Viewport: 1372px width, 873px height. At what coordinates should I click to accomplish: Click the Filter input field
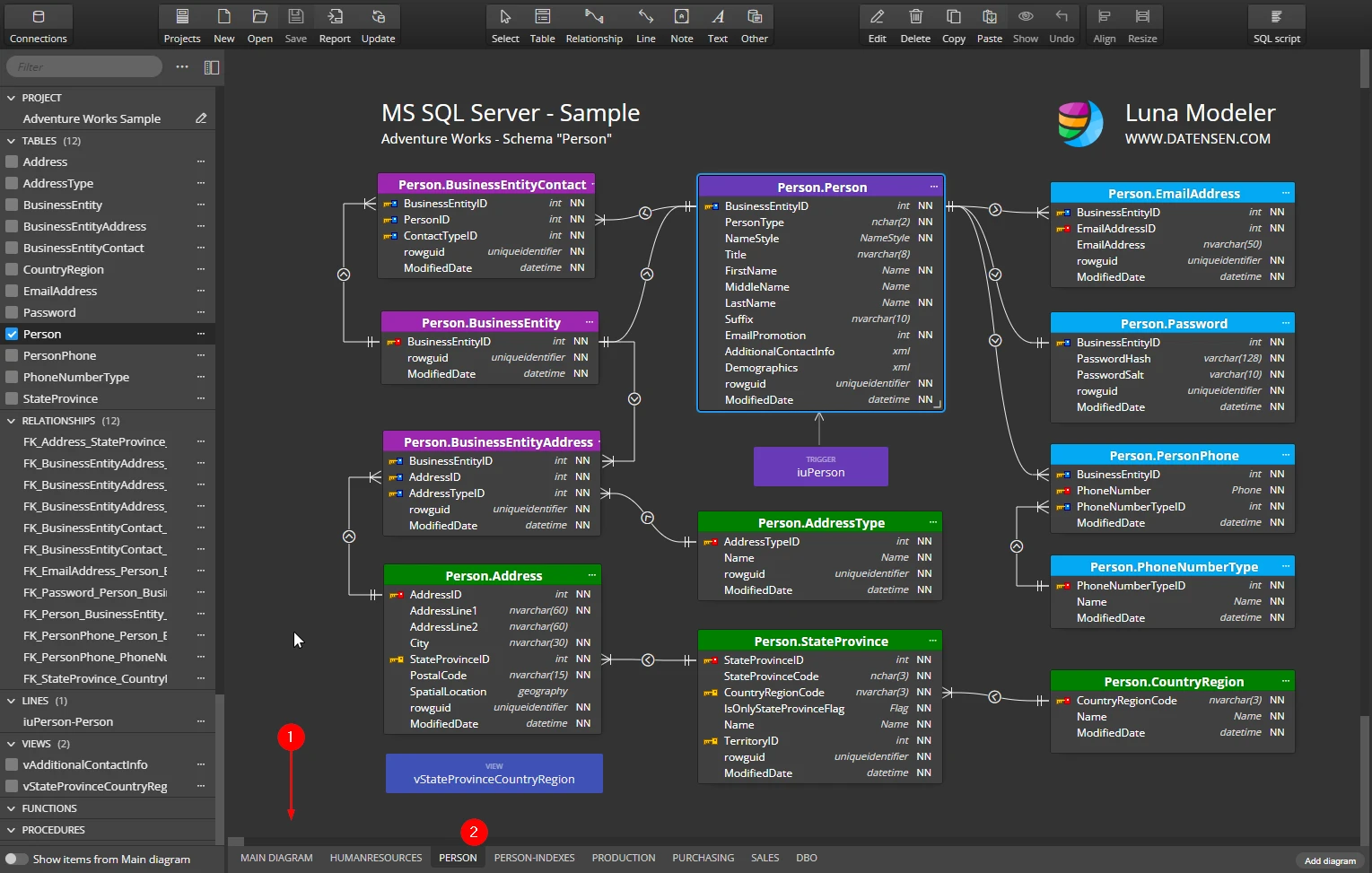84,67
